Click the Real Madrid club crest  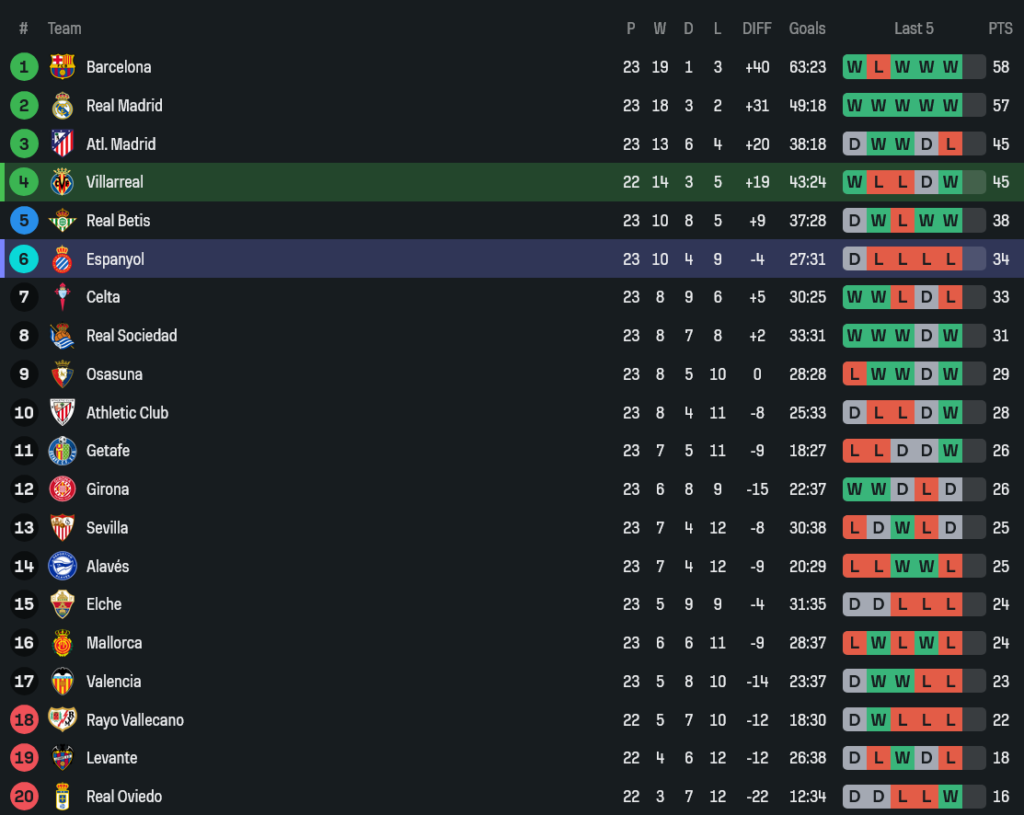point(62,105)
